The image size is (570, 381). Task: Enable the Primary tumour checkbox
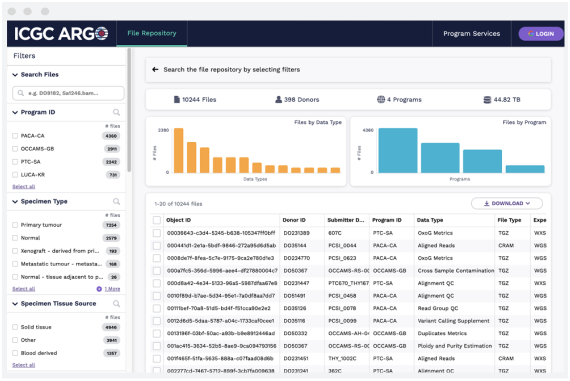pos(15,225)
